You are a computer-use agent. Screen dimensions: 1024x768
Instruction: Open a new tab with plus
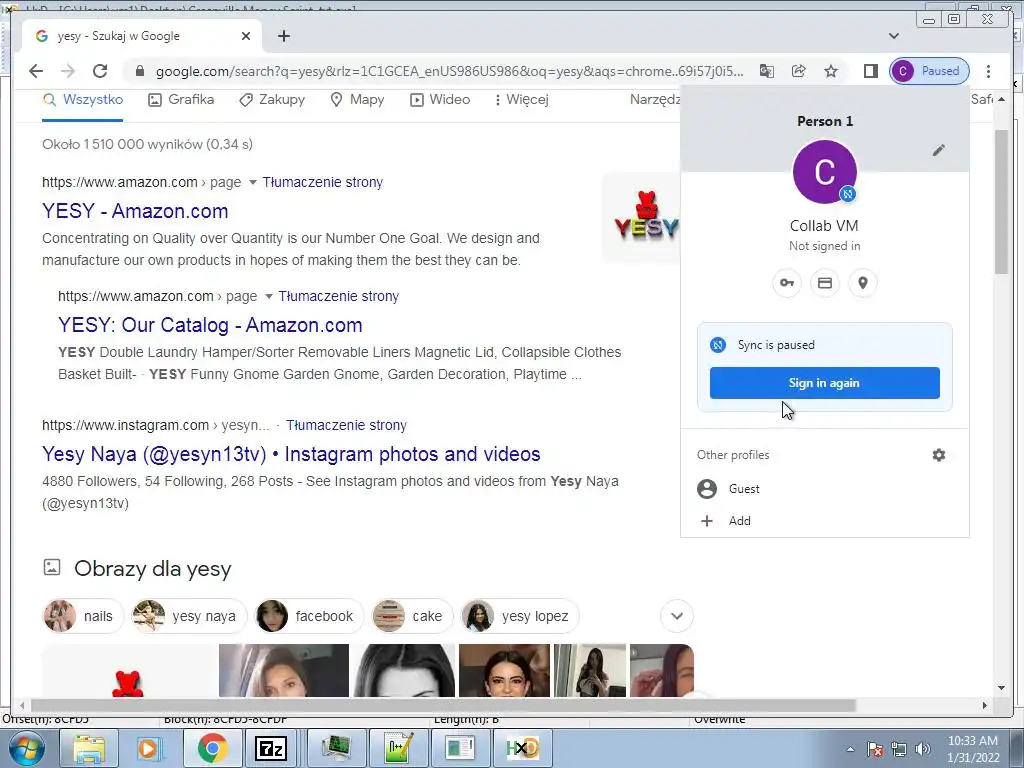point(284,36)
